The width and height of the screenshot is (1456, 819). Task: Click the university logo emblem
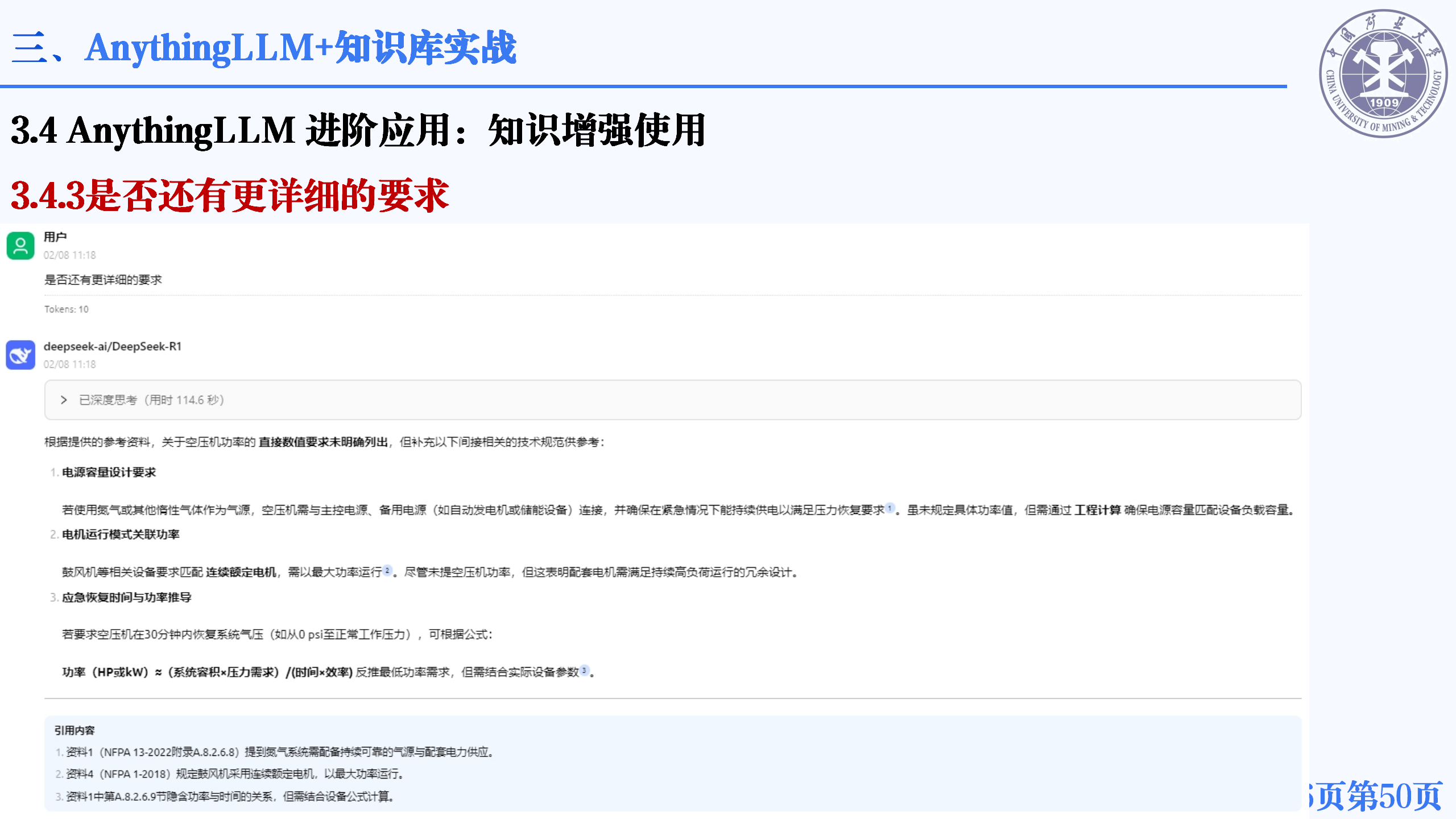point(1383,73)
